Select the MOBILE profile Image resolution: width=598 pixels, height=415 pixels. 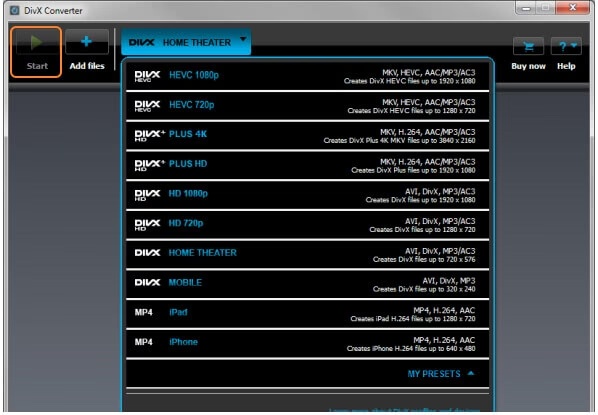(307, 284)
